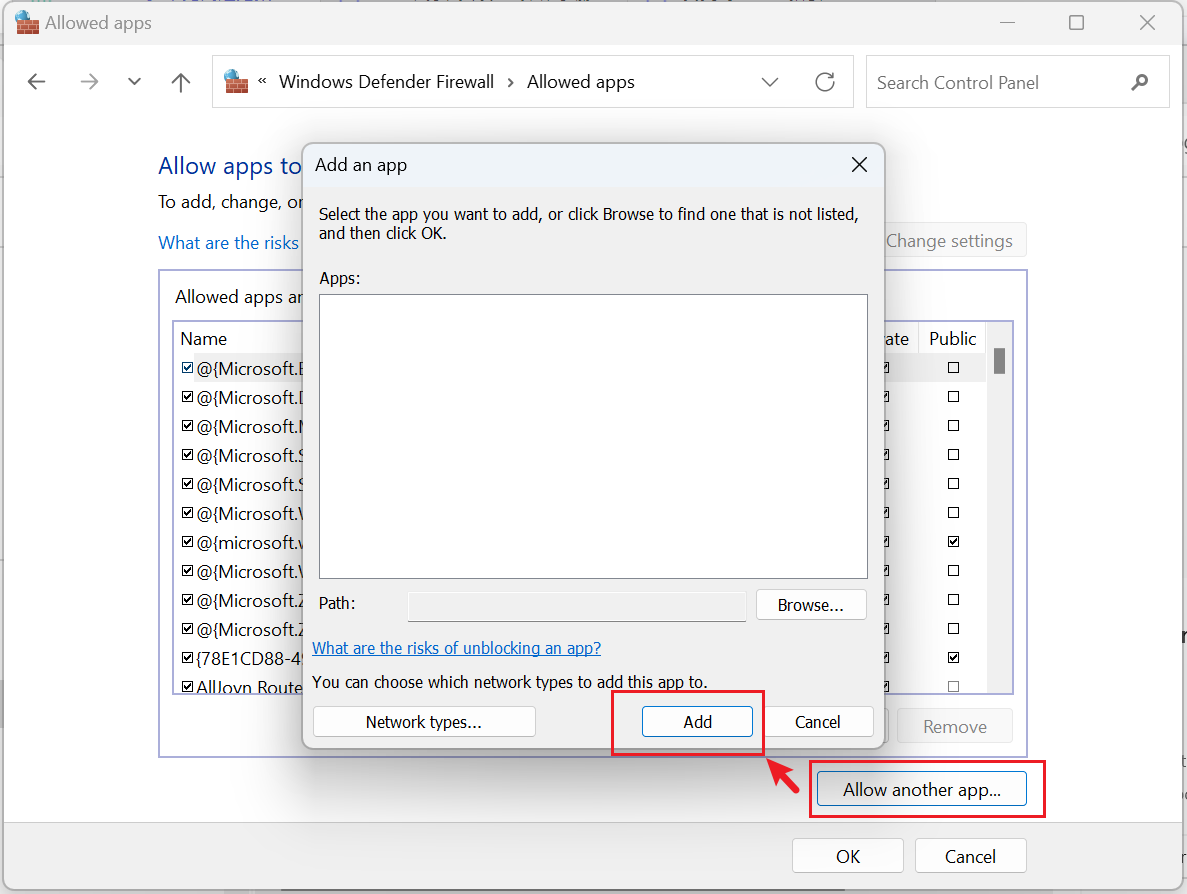
Task: Click the Path text field
Action: [577, 606]
